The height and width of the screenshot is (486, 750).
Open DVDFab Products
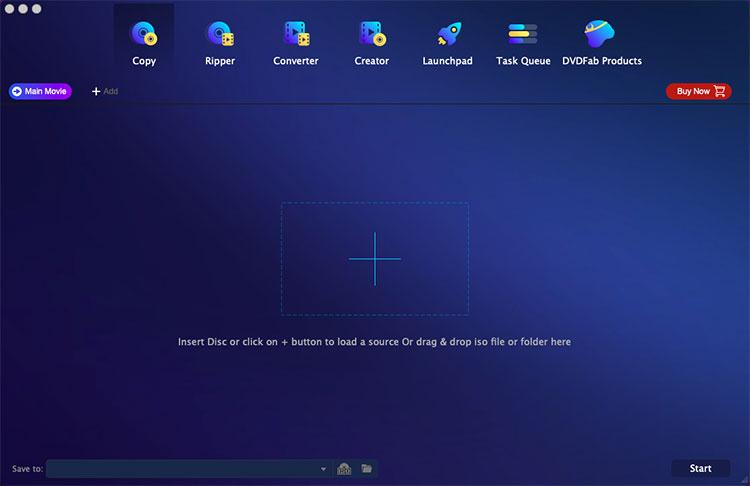(602, 42)
